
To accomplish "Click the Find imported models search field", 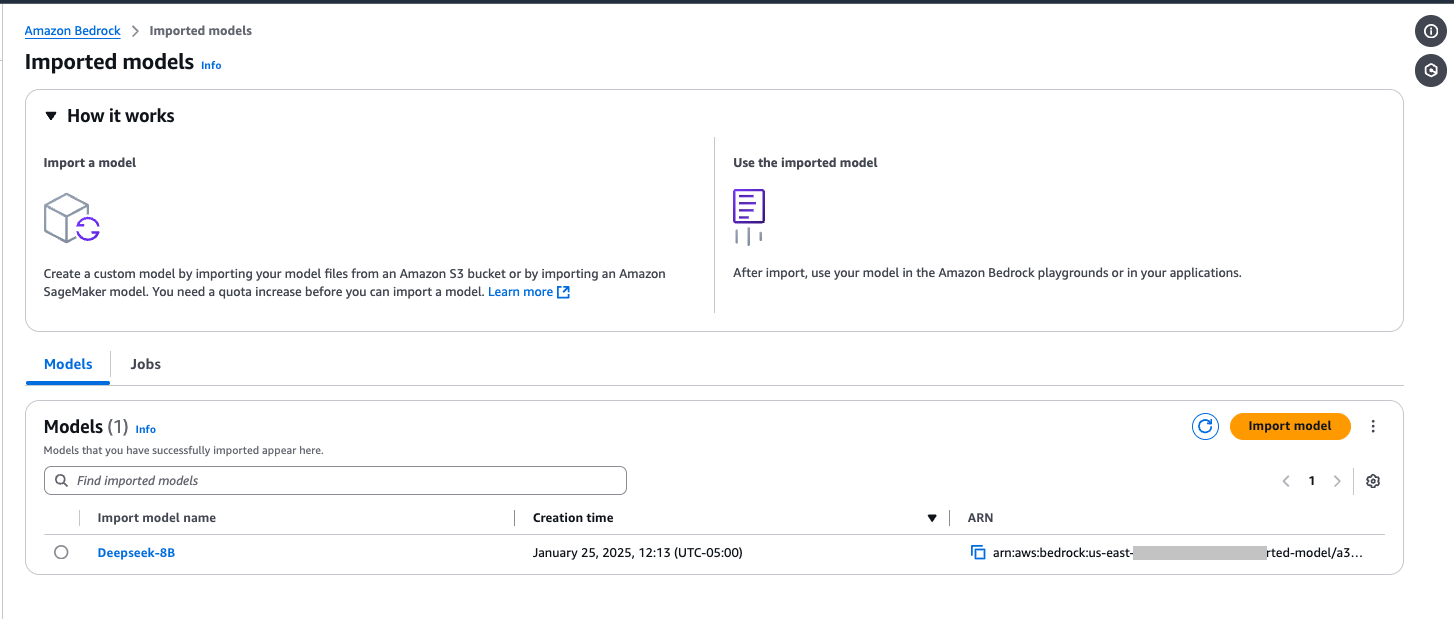I will (335, 481).
